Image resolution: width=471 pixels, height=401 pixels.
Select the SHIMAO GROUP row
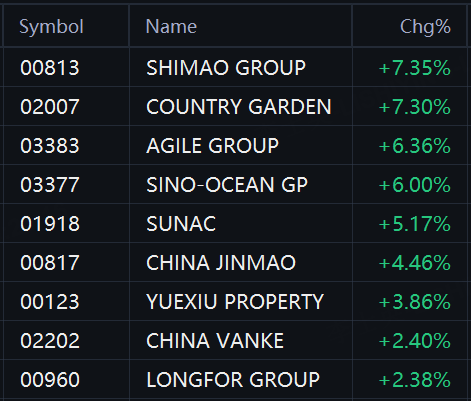pyautogui.click(x=235, y=67)
